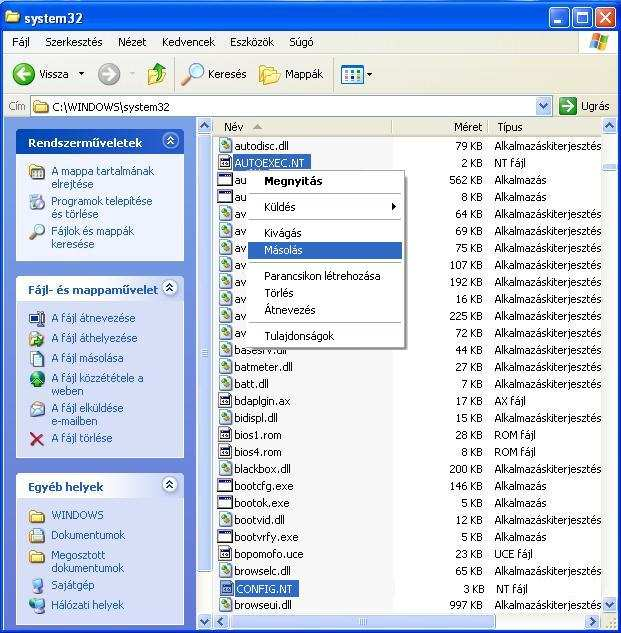Click the AUTOEXEC.NT file icon
This screenshot has width=621, height=633.
[x=225, y=163]
